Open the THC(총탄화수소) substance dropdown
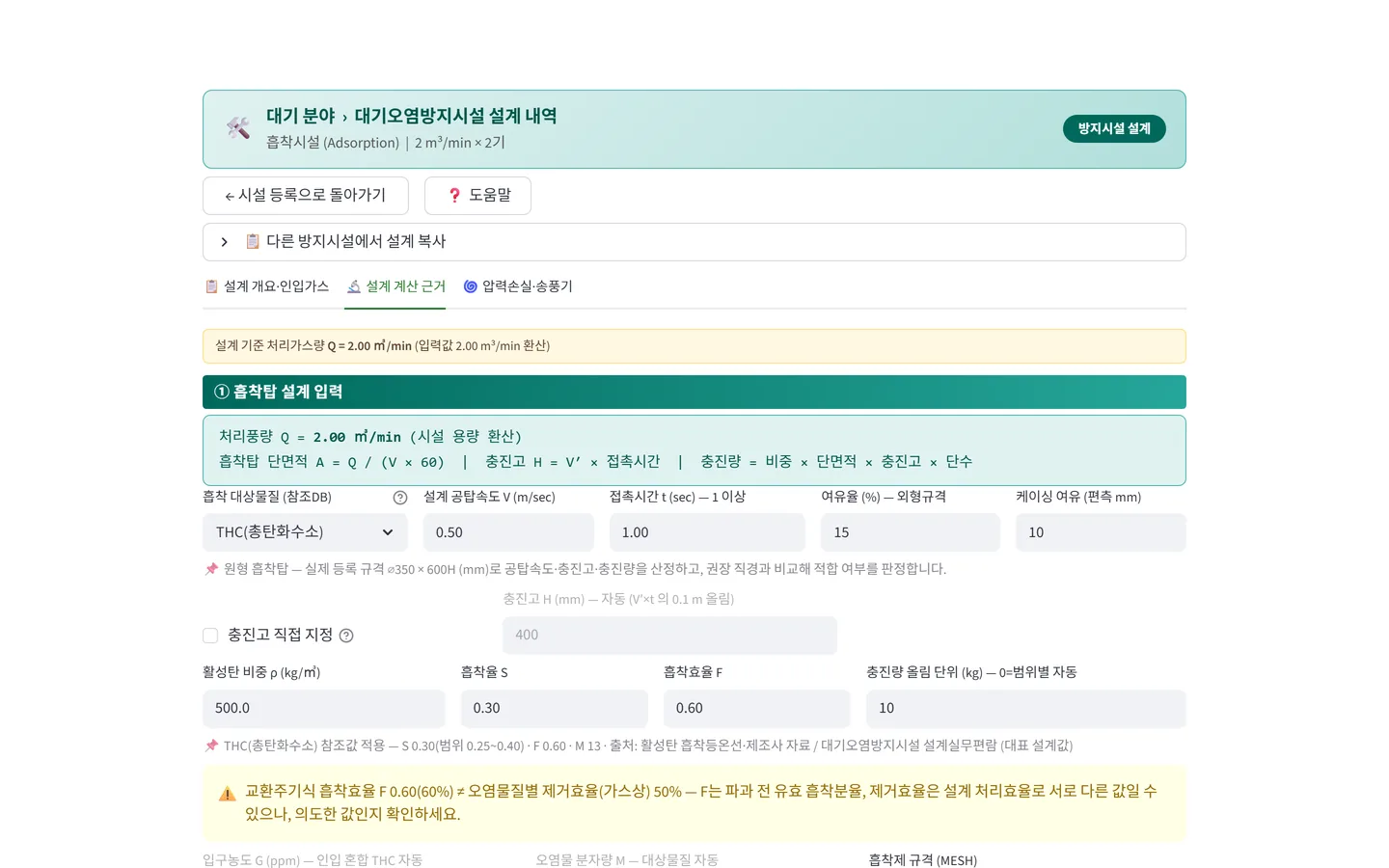 point(305,532)
